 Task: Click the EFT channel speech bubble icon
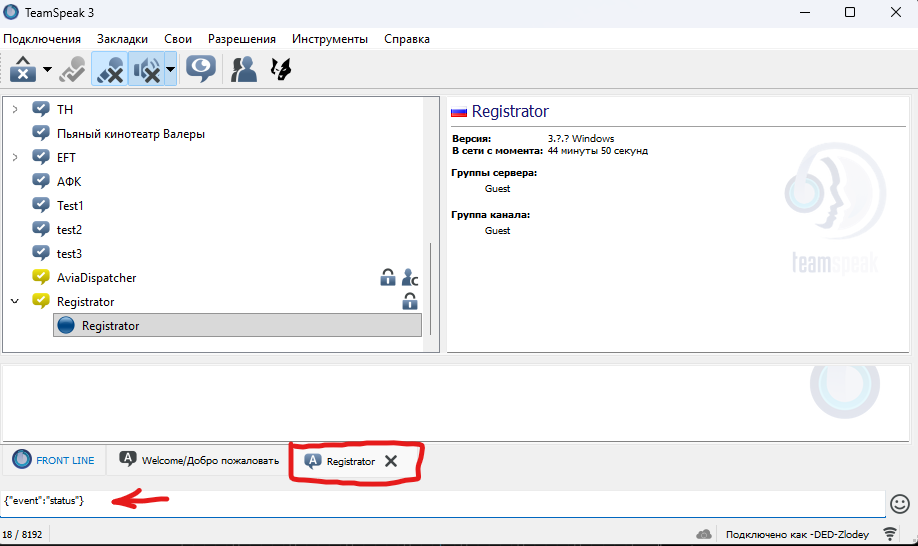41,157
